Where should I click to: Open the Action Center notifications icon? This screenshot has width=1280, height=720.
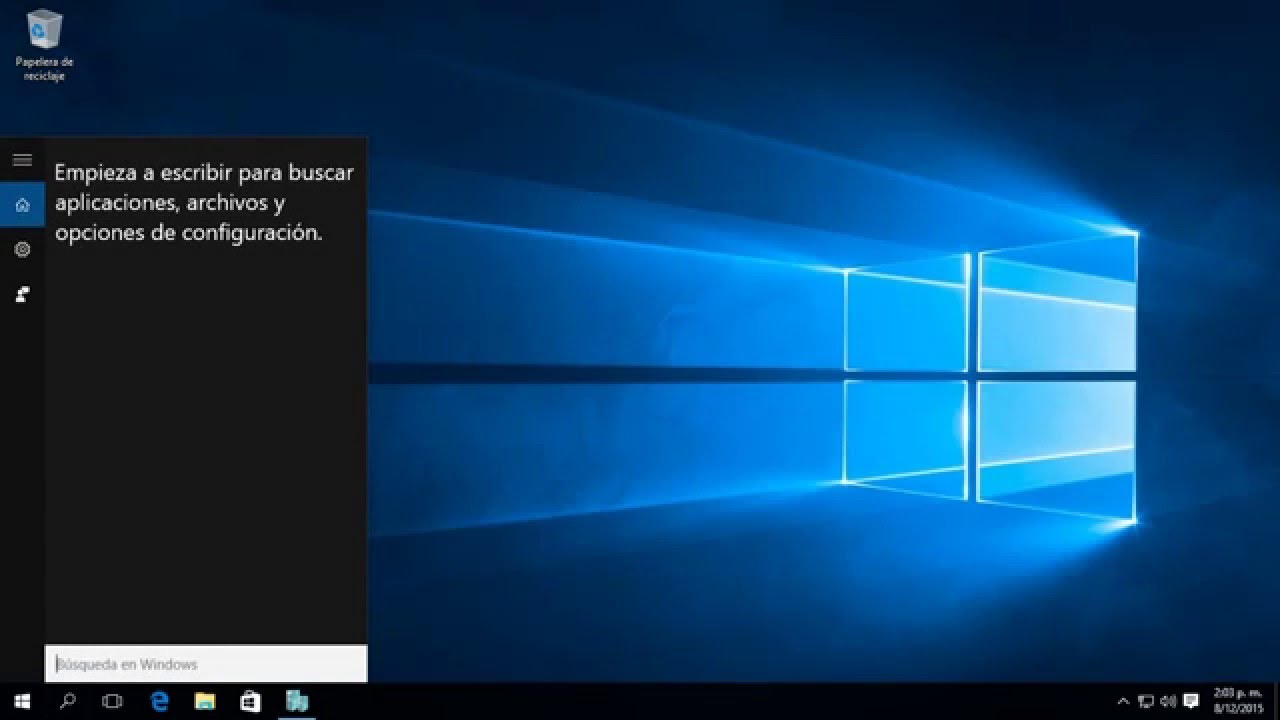(x=1191, y=701)
